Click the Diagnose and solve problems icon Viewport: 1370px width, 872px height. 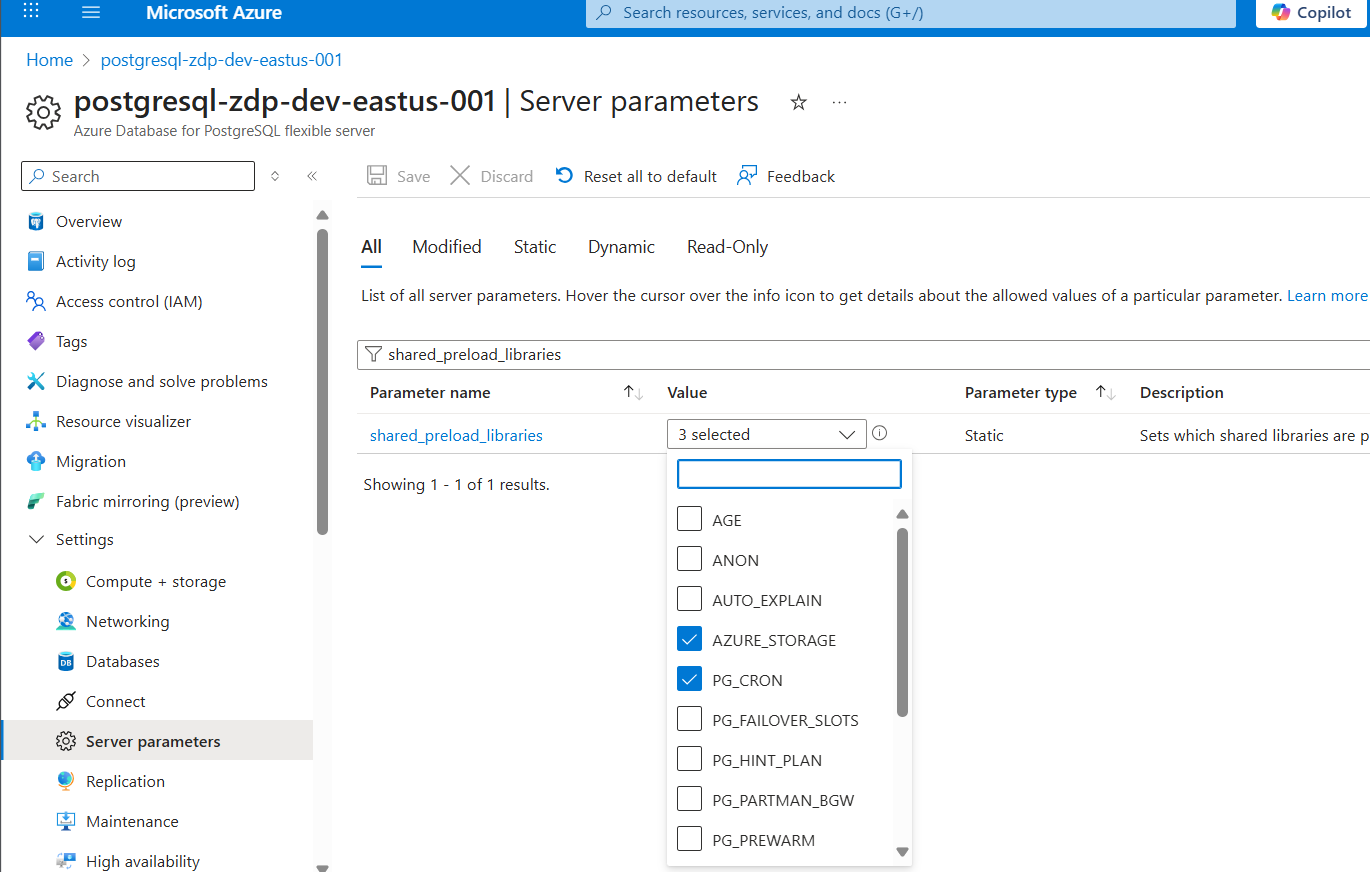click(36, 382)
